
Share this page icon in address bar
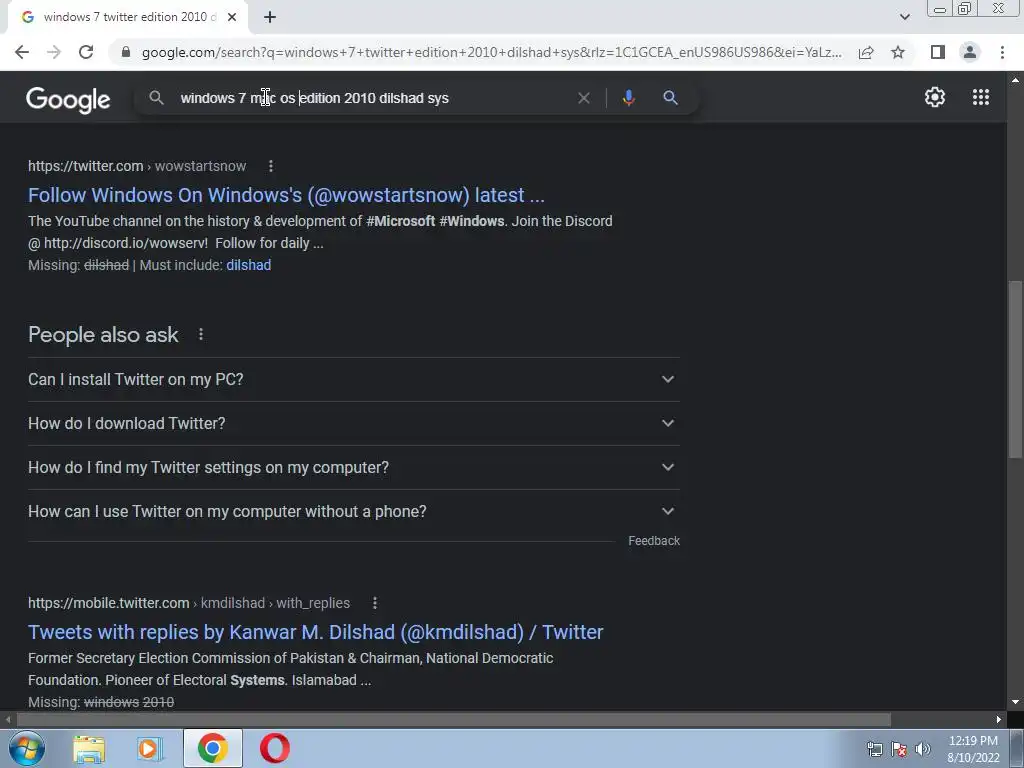(x=866, y=52)
